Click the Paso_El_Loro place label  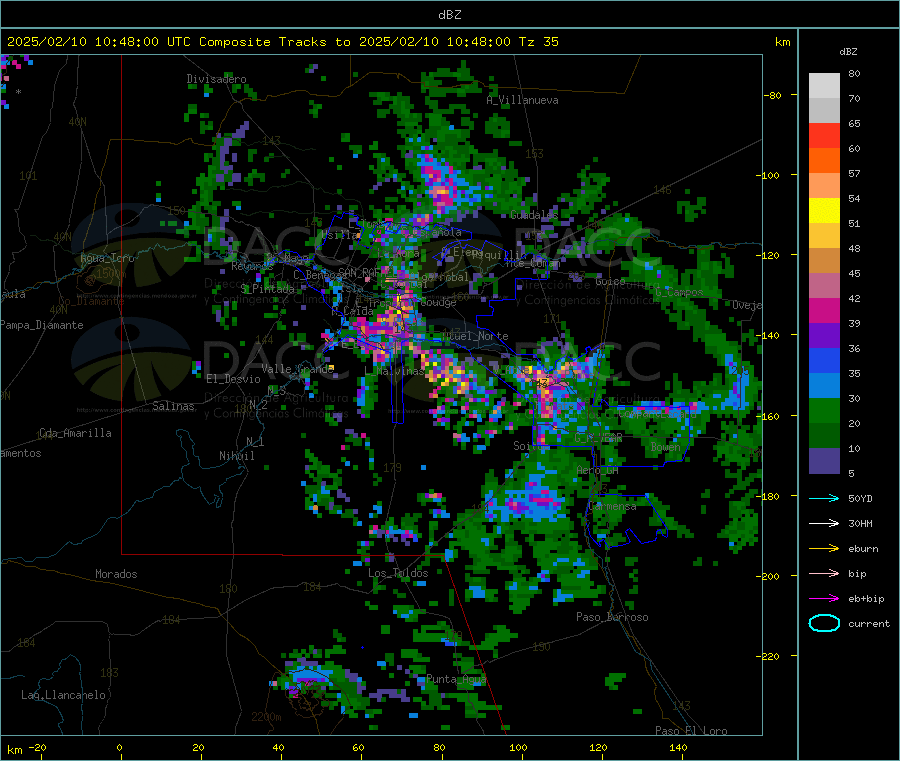691,731
